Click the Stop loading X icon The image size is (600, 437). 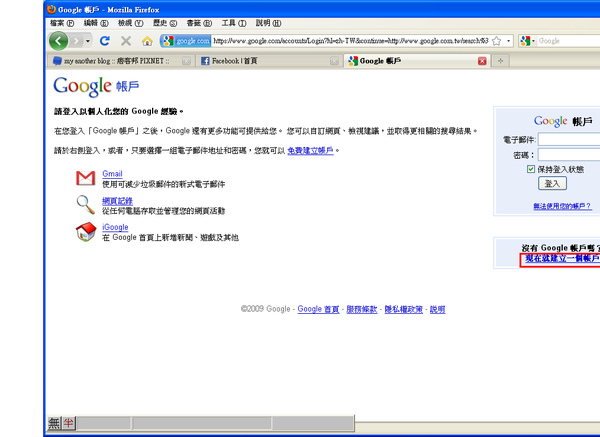126,41
